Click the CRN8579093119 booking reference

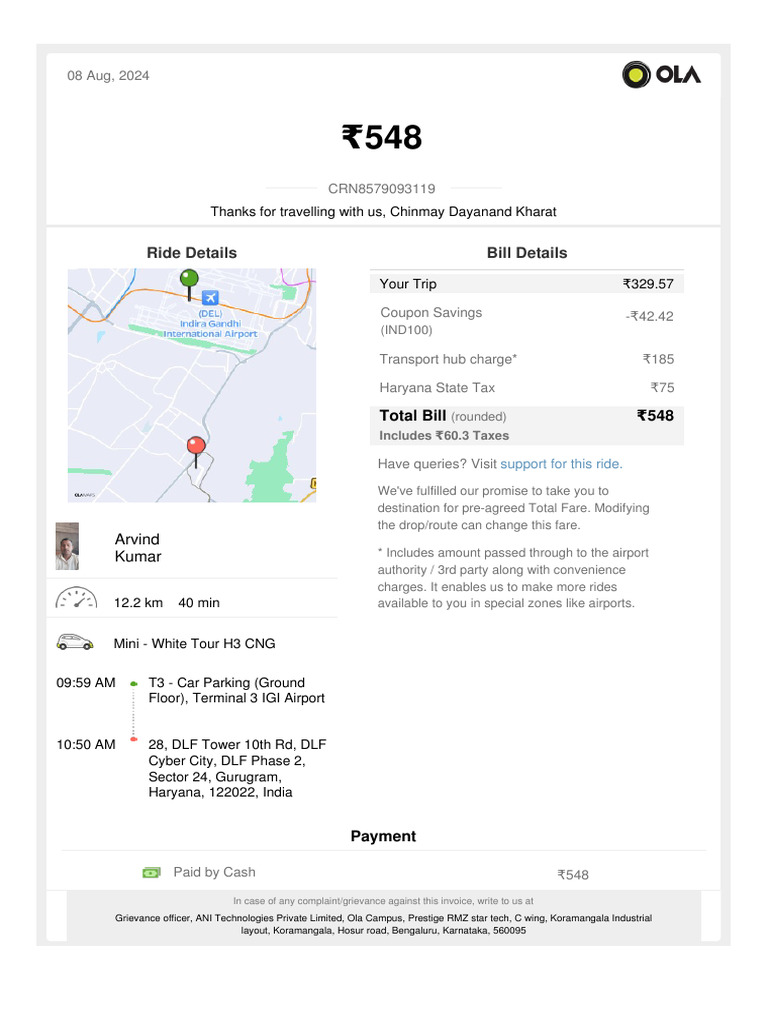click(382, 189)
